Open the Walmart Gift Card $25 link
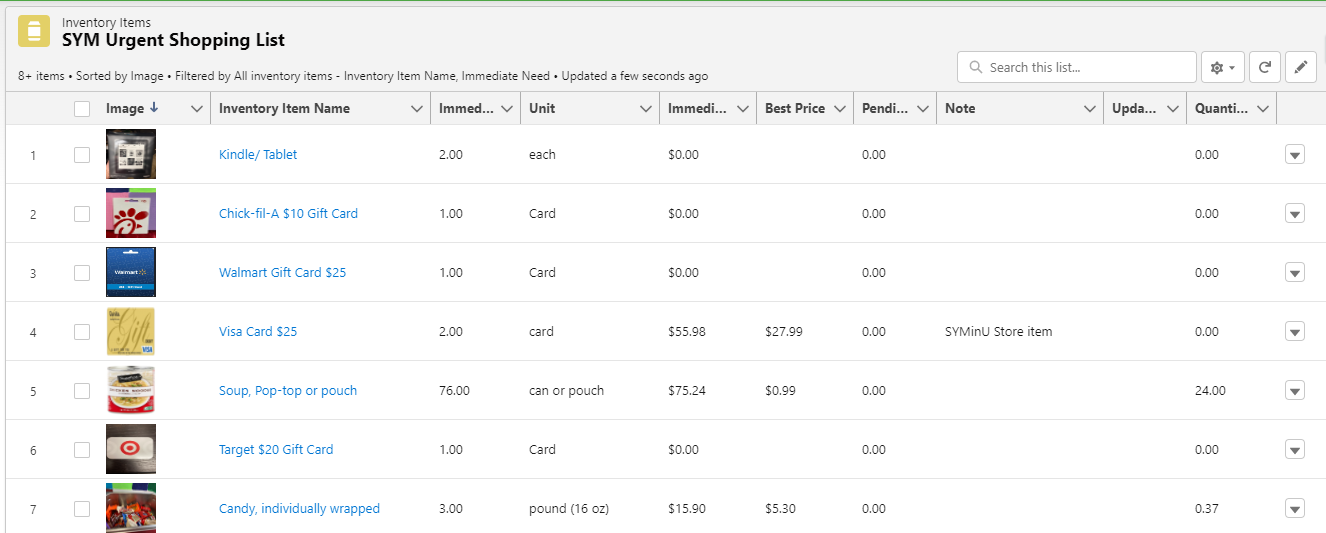Image resolution: width=1326 pixels, height=533 pixels. (282, 272)
